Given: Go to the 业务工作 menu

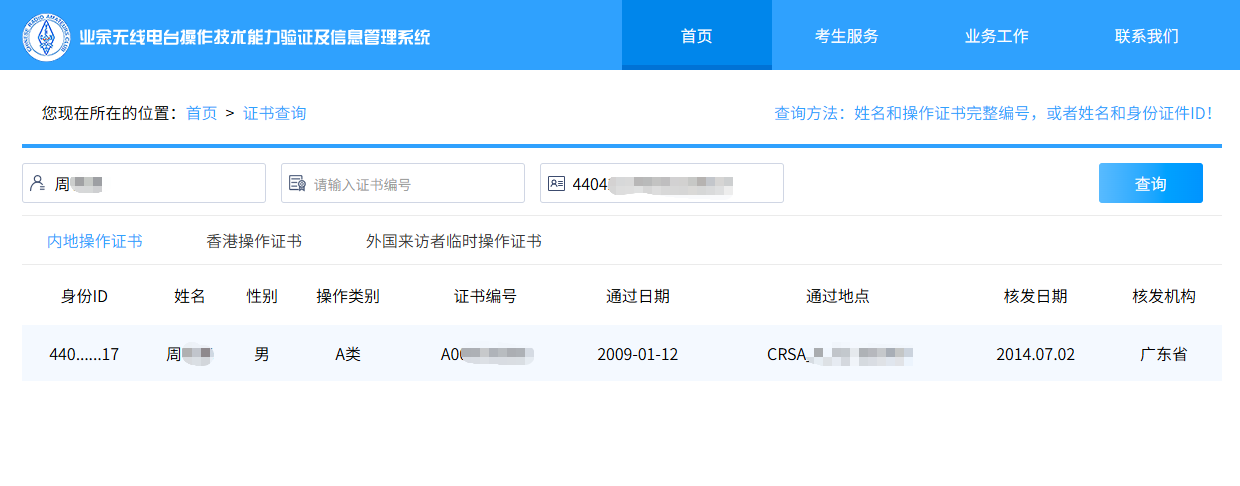Looking at the screenshot, I should (x=996, y=36).
